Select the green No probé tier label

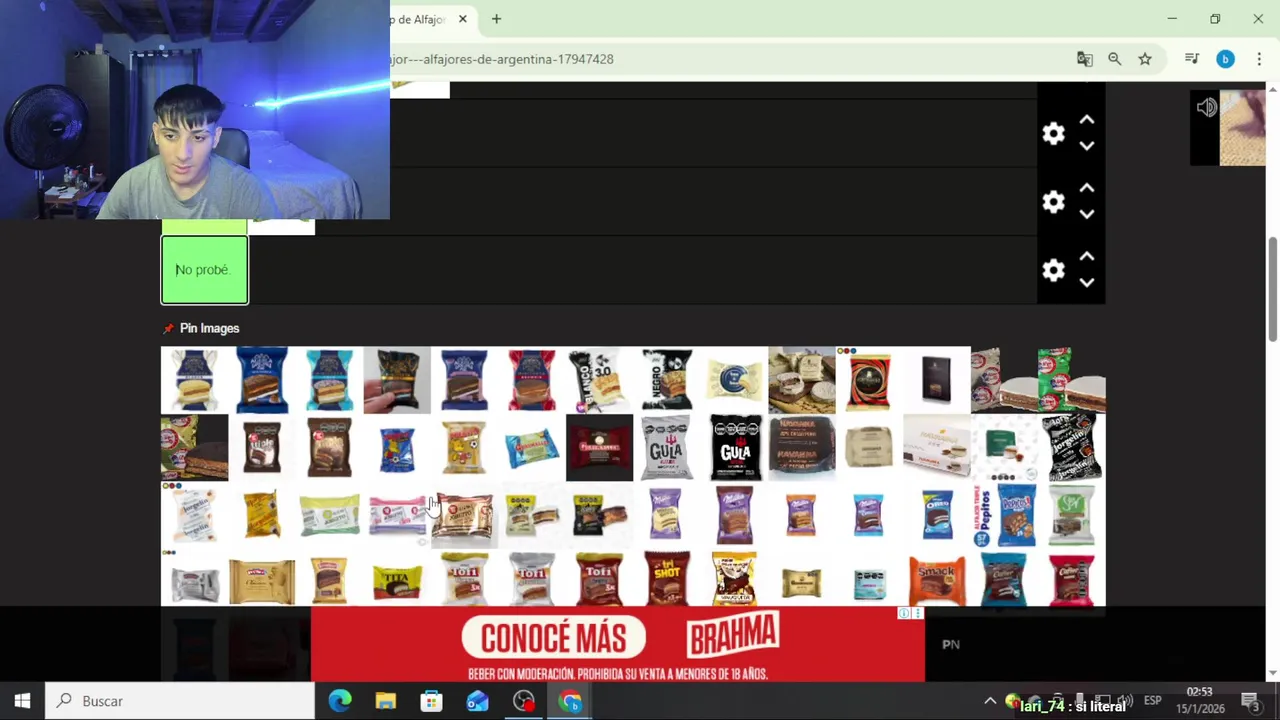[x=204, y=270]
